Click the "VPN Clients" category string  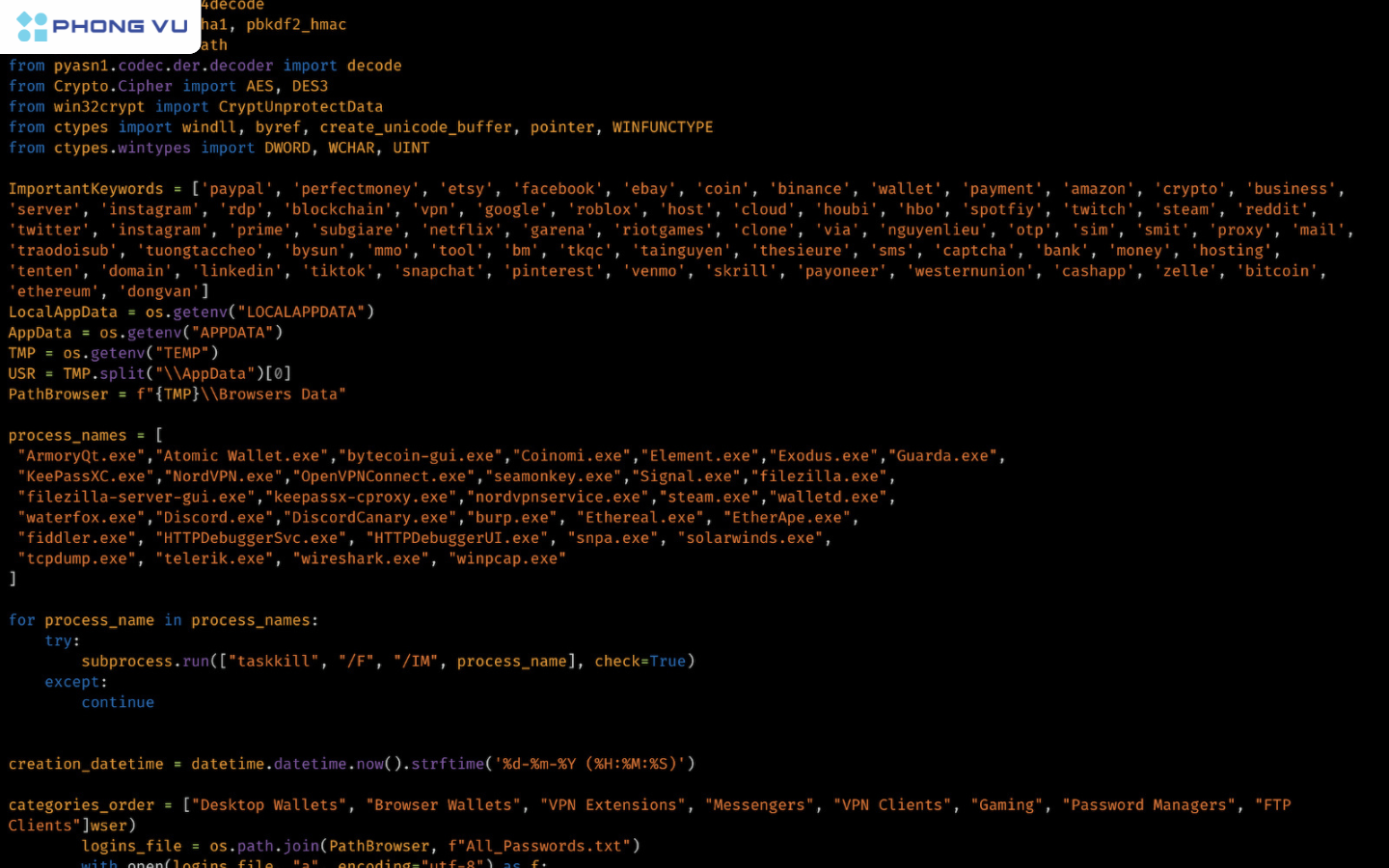[x=892, y=805]
